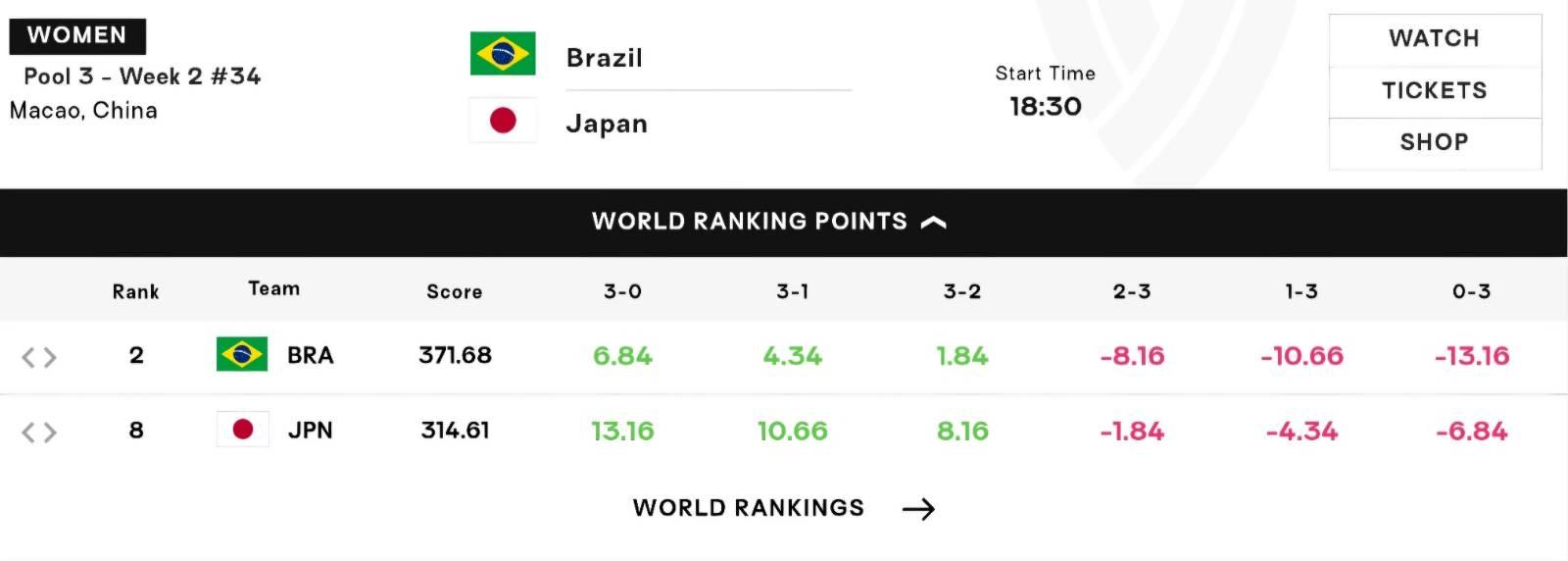Collapse the World Ranking Points header bar
The width and height of the screenshot is (1568, 561).
pos(784,223)
